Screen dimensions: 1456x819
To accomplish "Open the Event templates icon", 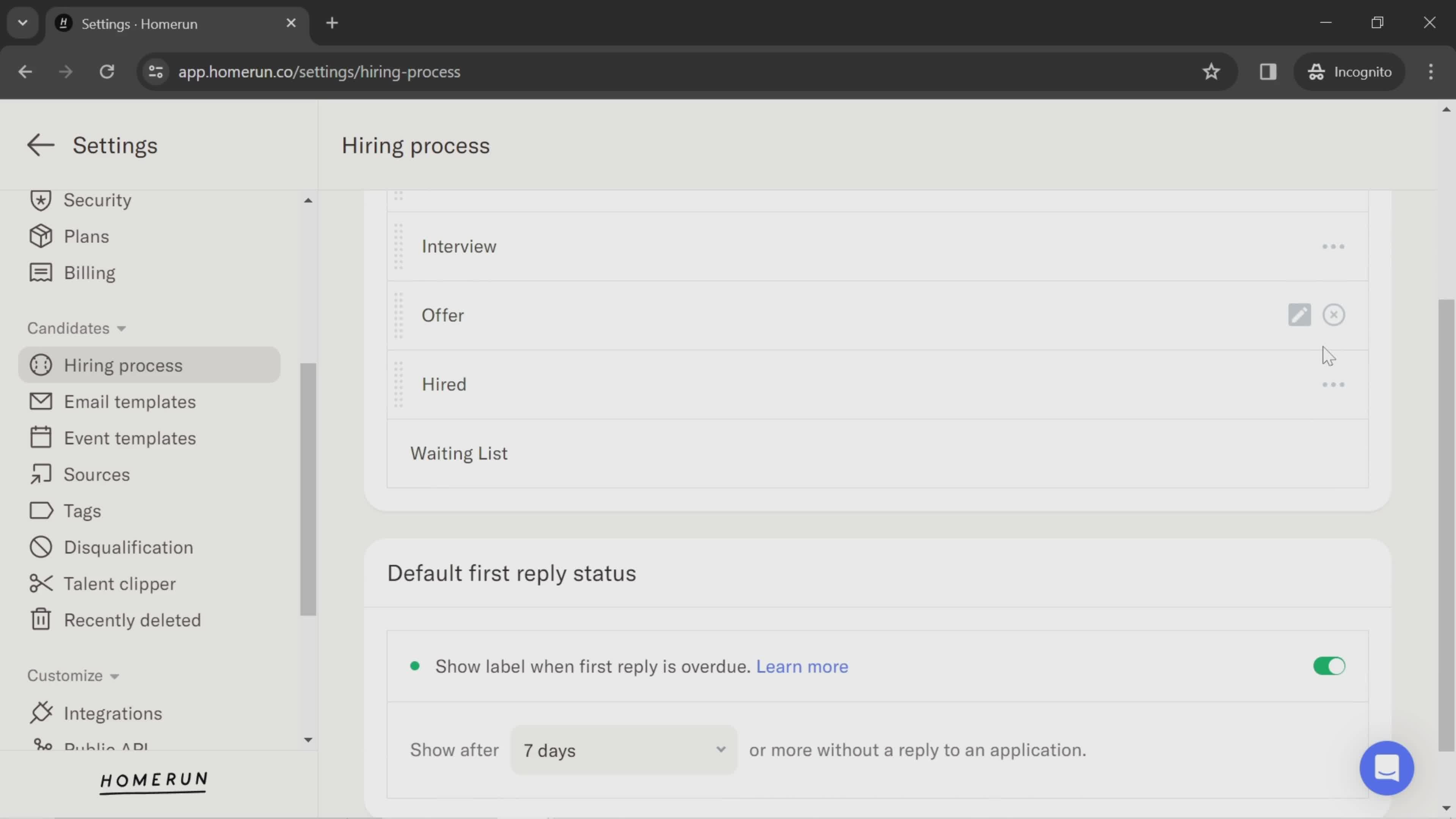I will click(x=40, y=437).
